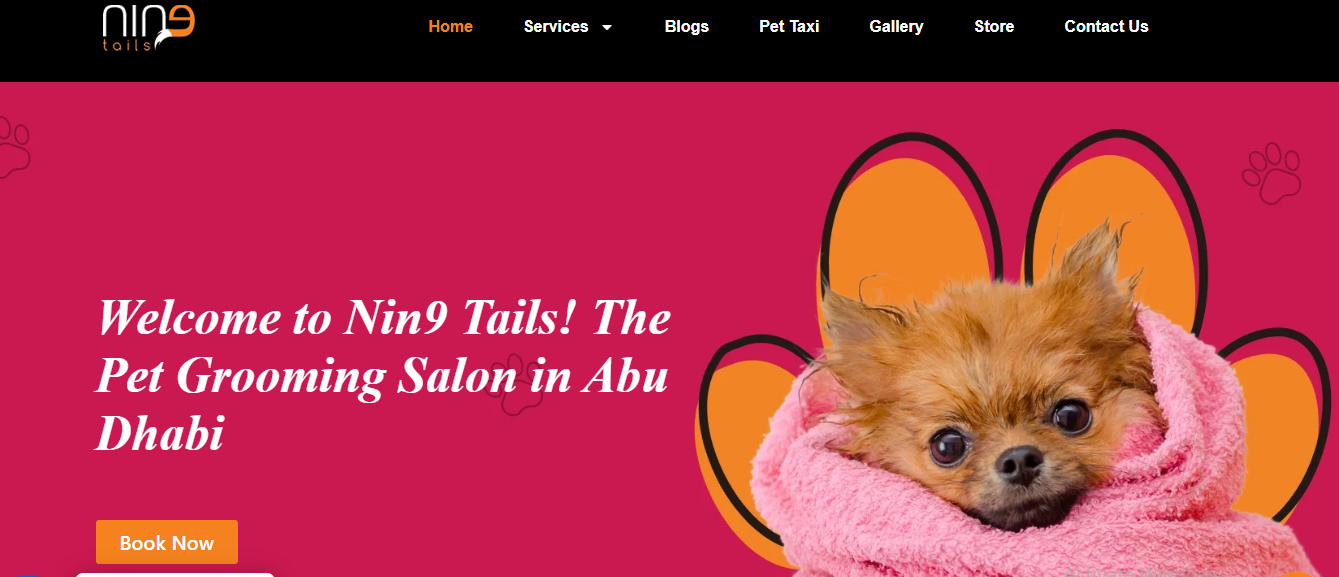Go to the Blogs page

[686, 27]
